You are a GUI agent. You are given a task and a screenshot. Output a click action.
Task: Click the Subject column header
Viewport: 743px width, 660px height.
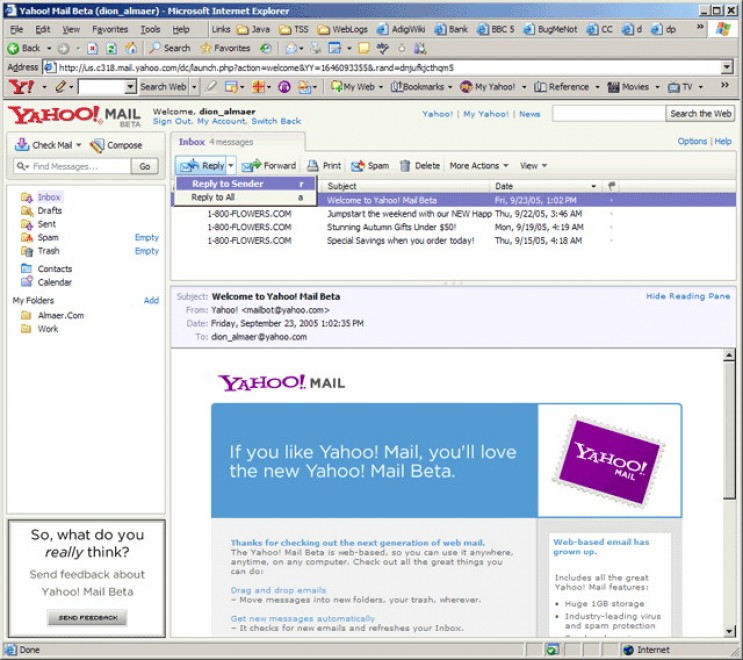[x=407, y=186]
